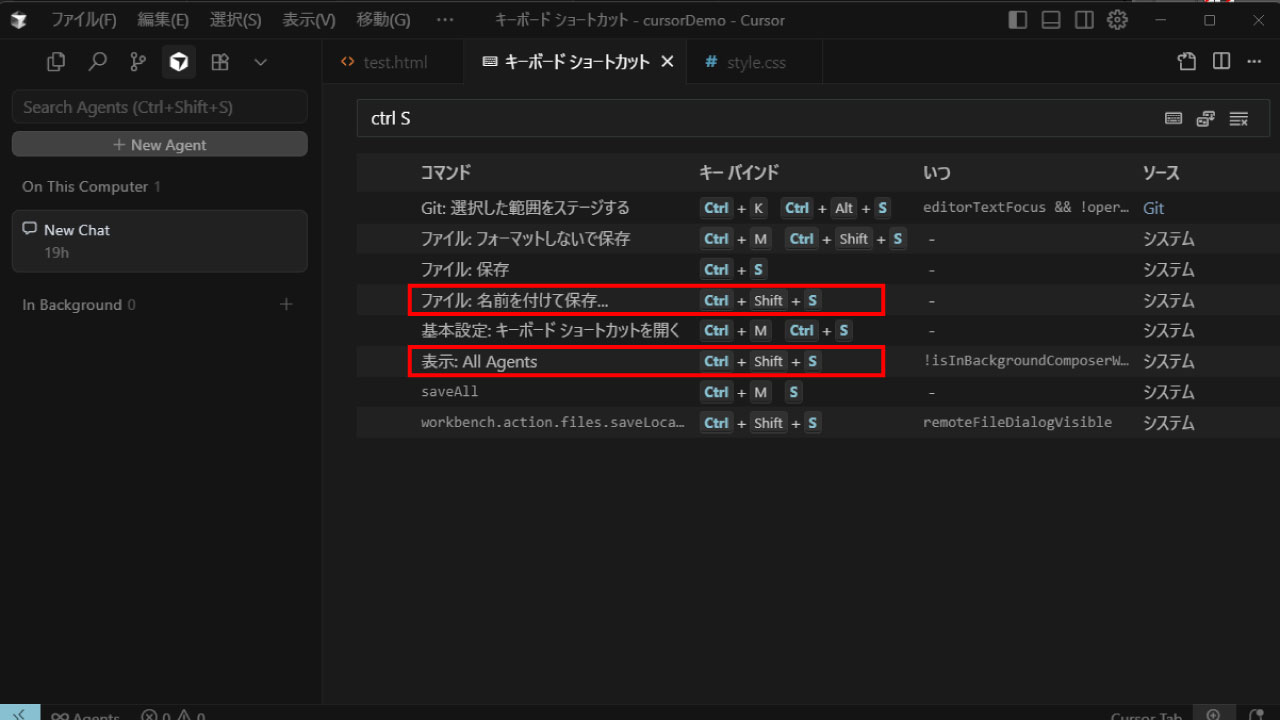
Task: Open the Explorer view icon
Action: [x=56, y=62]
